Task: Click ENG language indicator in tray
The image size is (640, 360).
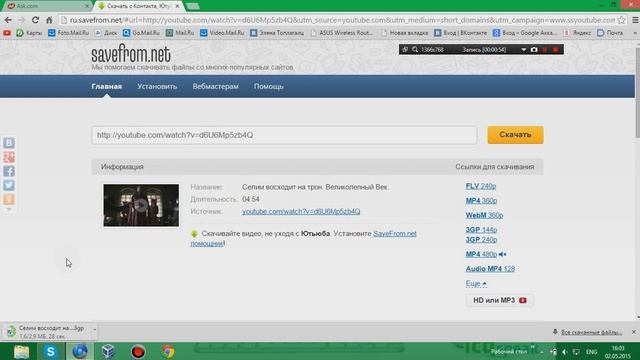Action: pos(591,352)
